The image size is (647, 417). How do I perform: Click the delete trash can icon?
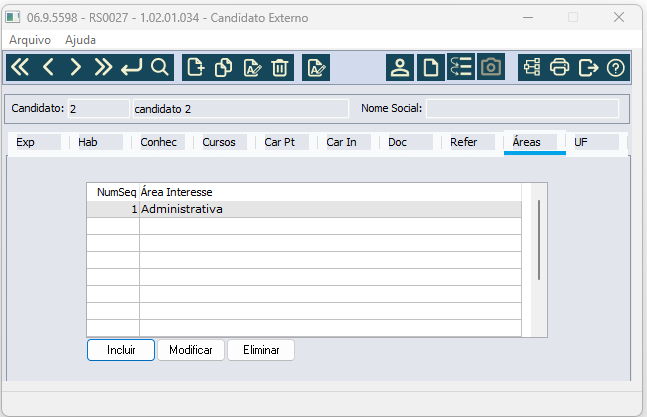(280, 67)
